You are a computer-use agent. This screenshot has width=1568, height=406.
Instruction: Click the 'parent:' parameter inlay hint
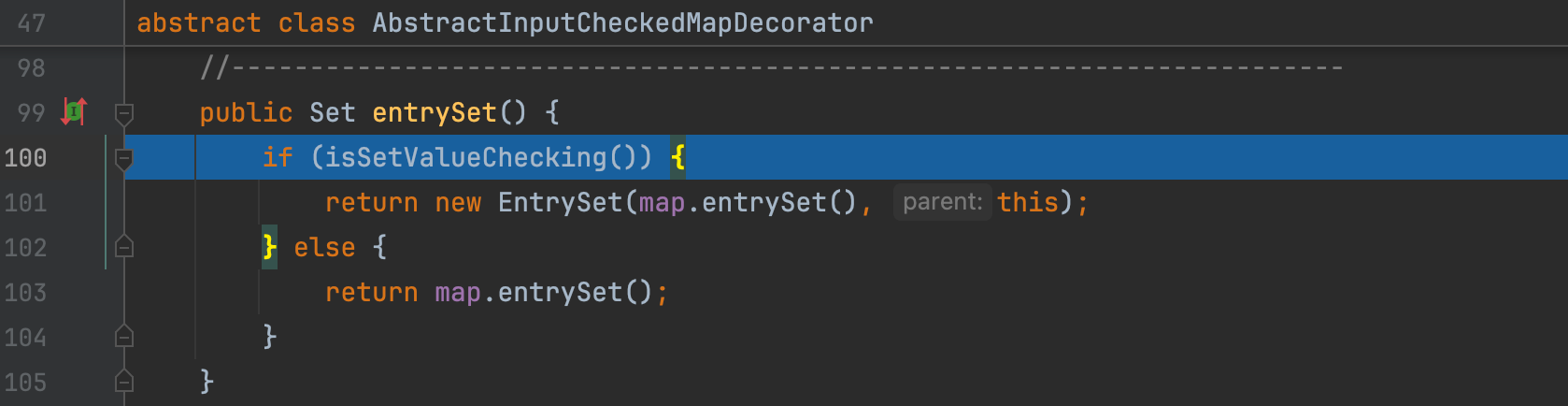942,202
